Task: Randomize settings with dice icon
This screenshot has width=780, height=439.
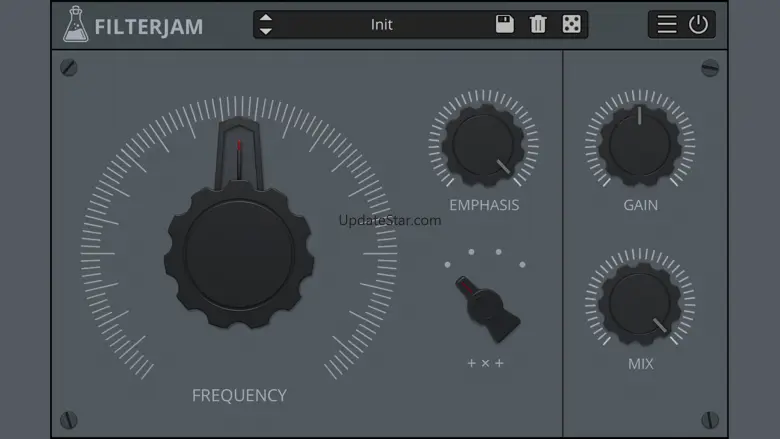Action: [571, 24]
